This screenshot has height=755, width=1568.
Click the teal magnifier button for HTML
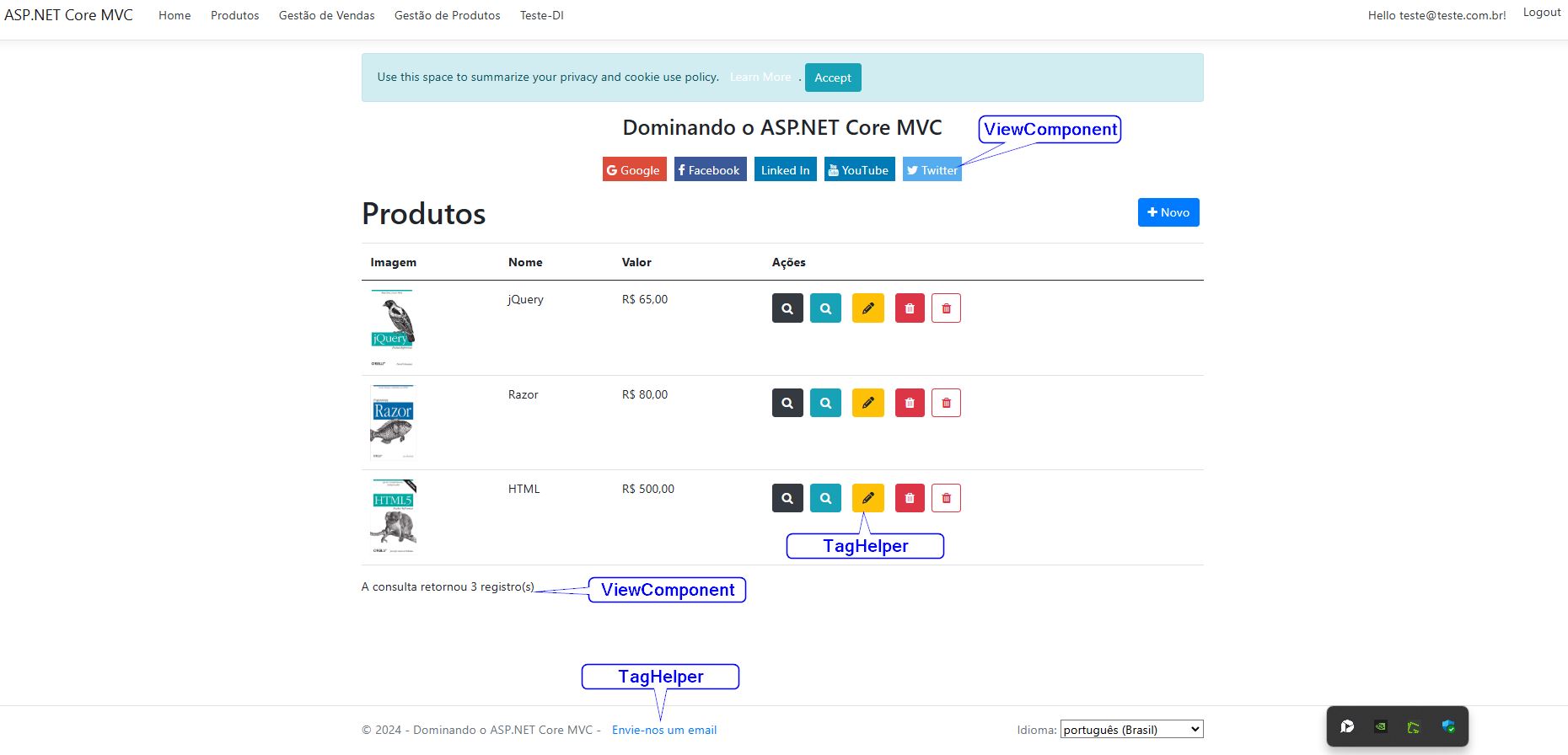click(x=825, y=498)
